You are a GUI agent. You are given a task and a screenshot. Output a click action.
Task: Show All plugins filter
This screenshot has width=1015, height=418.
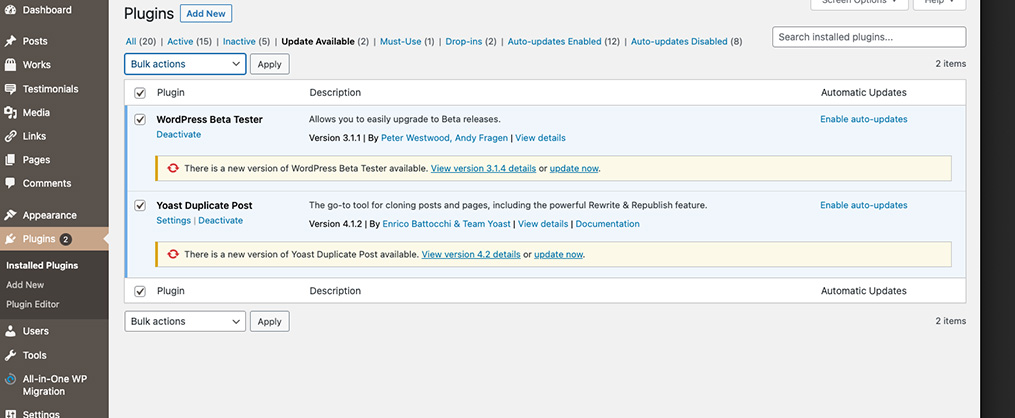point(131,41)
